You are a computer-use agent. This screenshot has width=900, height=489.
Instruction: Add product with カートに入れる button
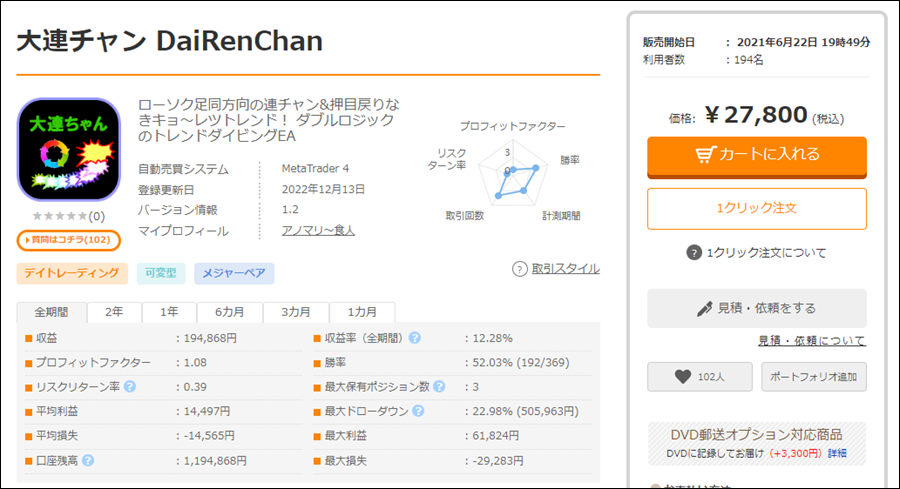tap(757, 156)
